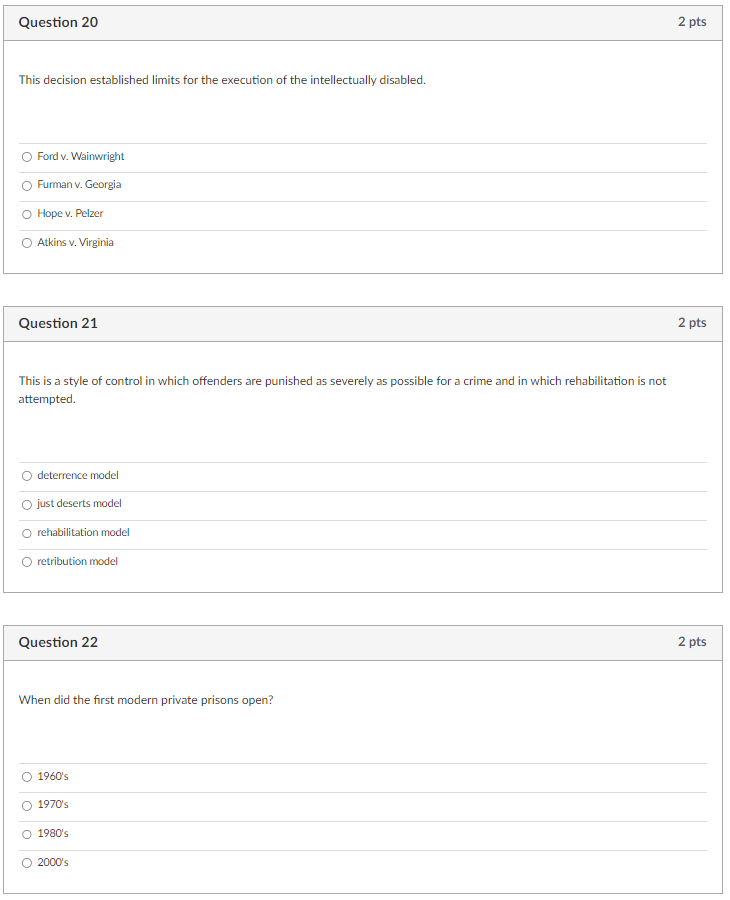Screen dimensions: 730x900
Task: Click the Question 20 header
Action: pyautogui.click(x=57, y=21)
